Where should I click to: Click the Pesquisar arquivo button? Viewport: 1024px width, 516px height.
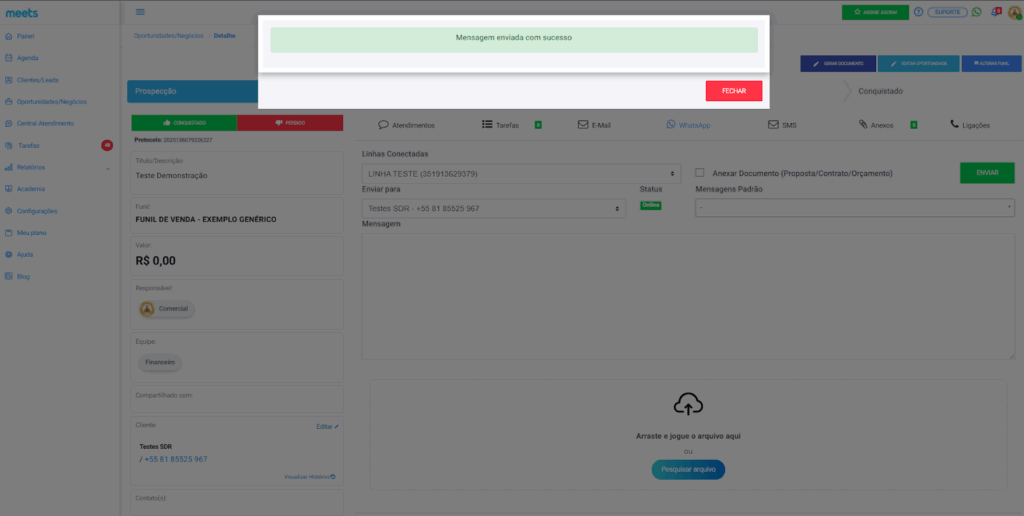[687, 469]
